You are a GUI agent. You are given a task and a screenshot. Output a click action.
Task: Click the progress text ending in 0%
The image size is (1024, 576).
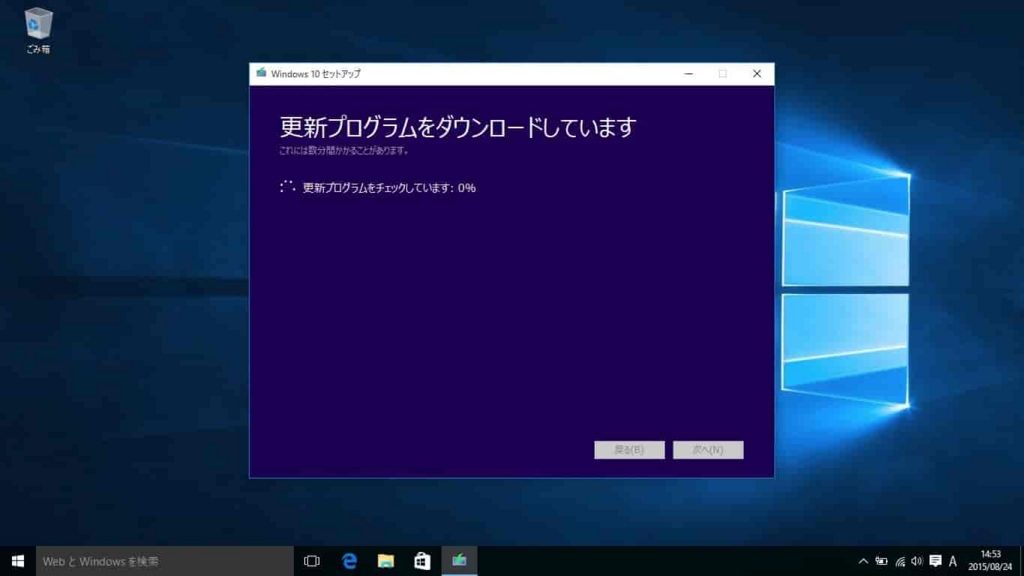pyautogui.click(x=389, y=188)
